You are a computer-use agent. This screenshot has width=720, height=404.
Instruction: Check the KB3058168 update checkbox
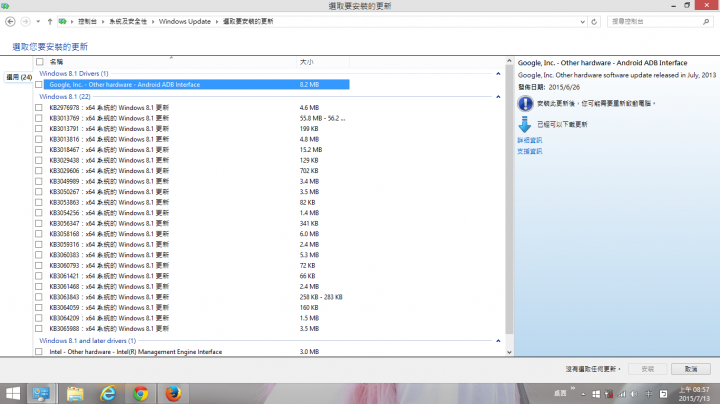point(39,234)
